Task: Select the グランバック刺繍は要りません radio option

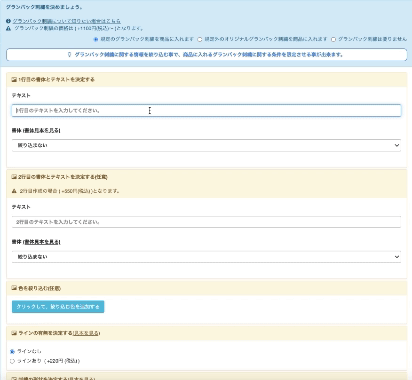Action: coord(333,39)
